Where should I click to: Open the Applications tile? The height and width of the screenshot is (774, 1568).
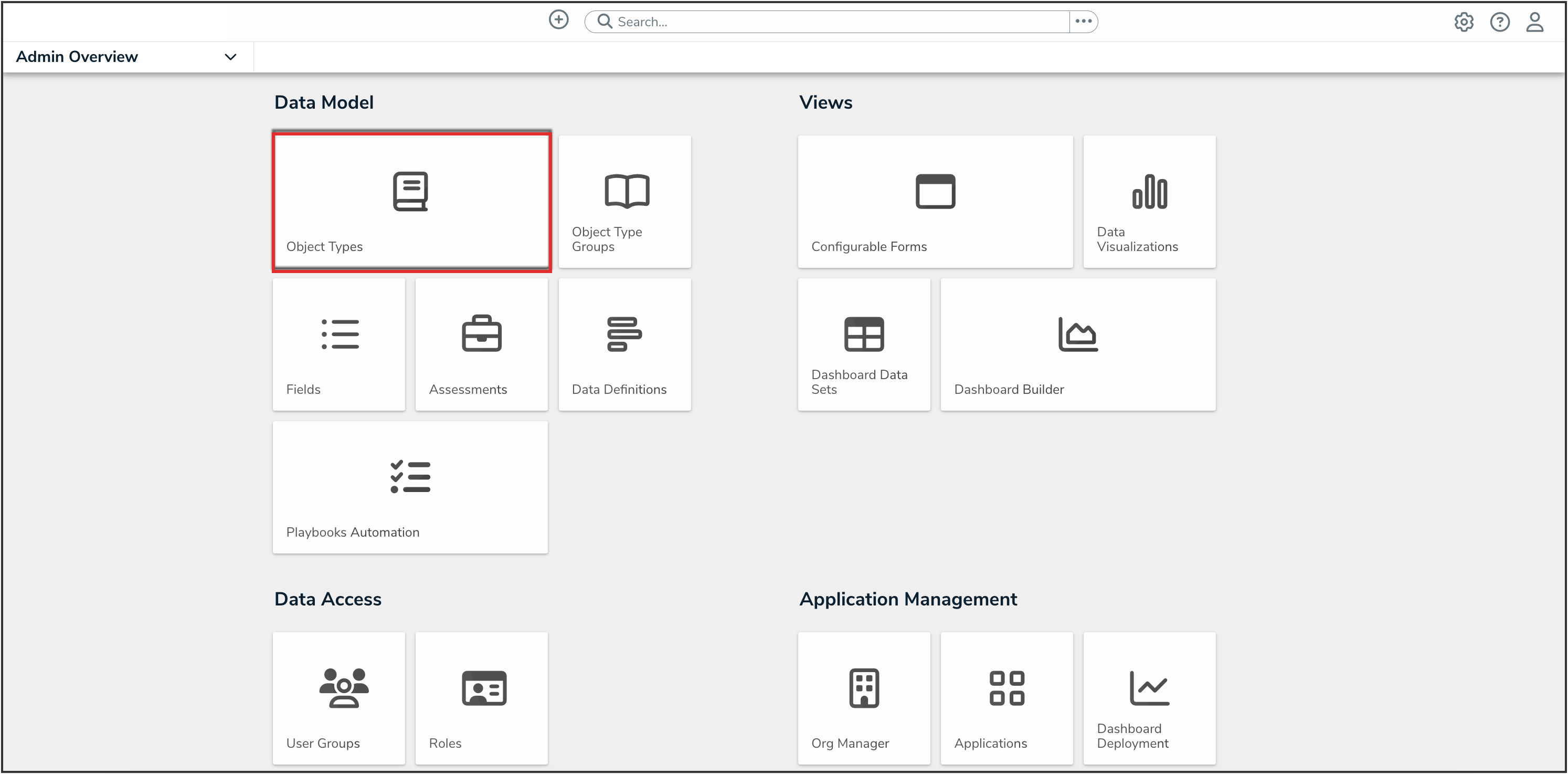[x=1006, y=698]
